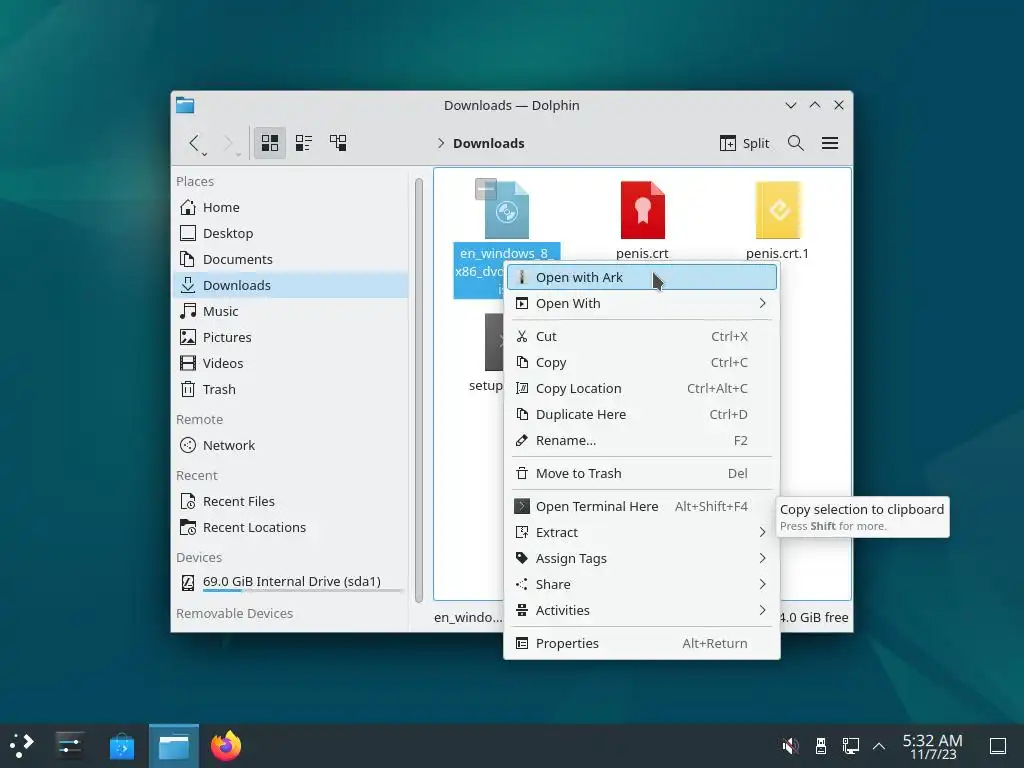This screenshot has height=768, width=1024.
Task: Choose Duplicate Here from context menu
Action: [x=642, y=415]
